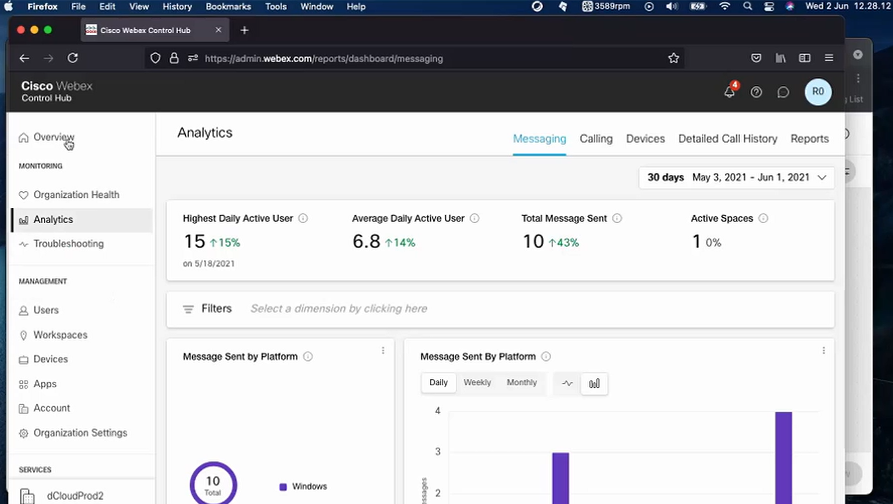Open the Detailed Call History tab
This screenshot has height=504, width=893.
727,139
